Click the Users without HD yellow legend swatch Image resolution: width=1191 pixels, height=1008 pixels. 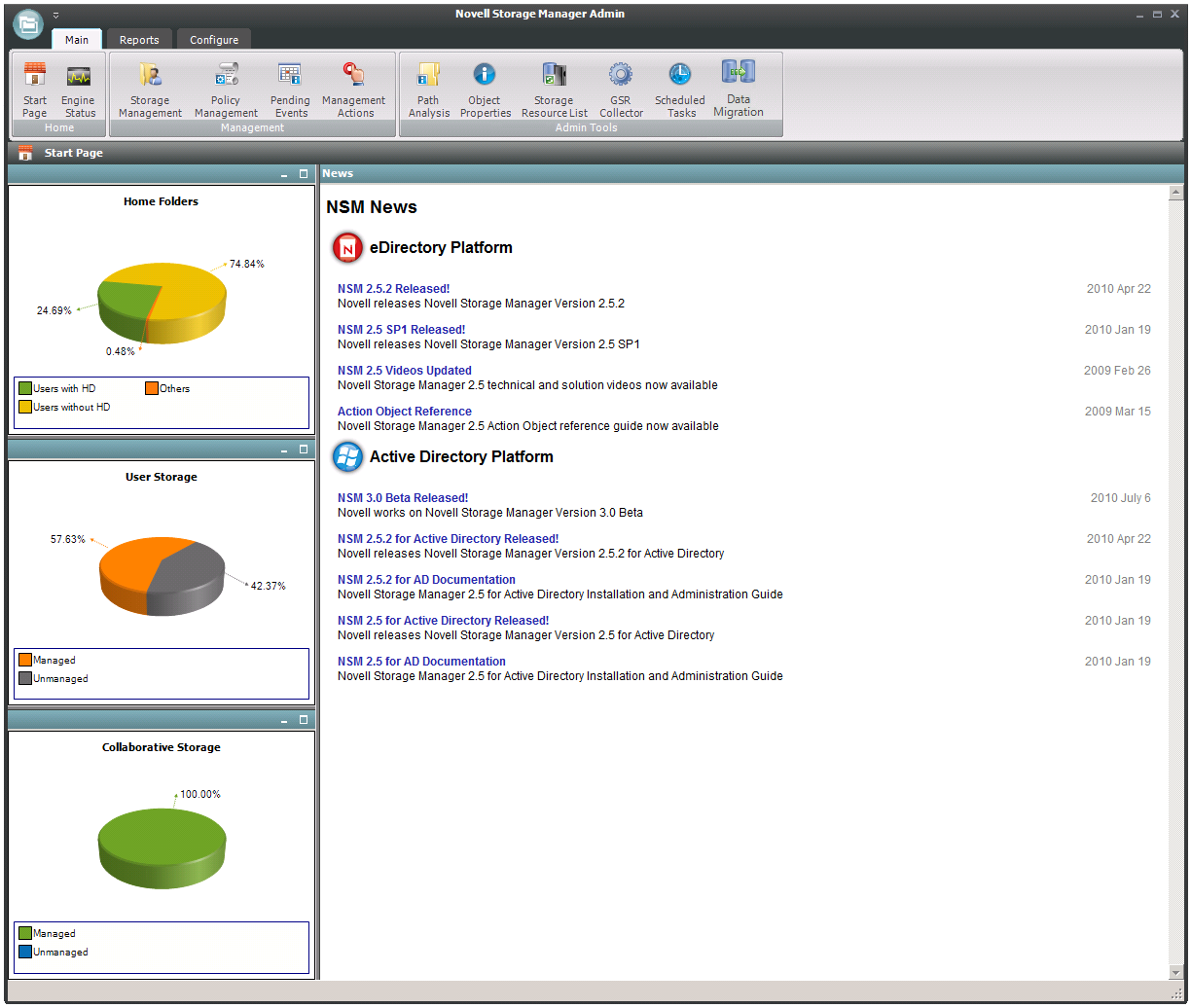coord(25,407)
